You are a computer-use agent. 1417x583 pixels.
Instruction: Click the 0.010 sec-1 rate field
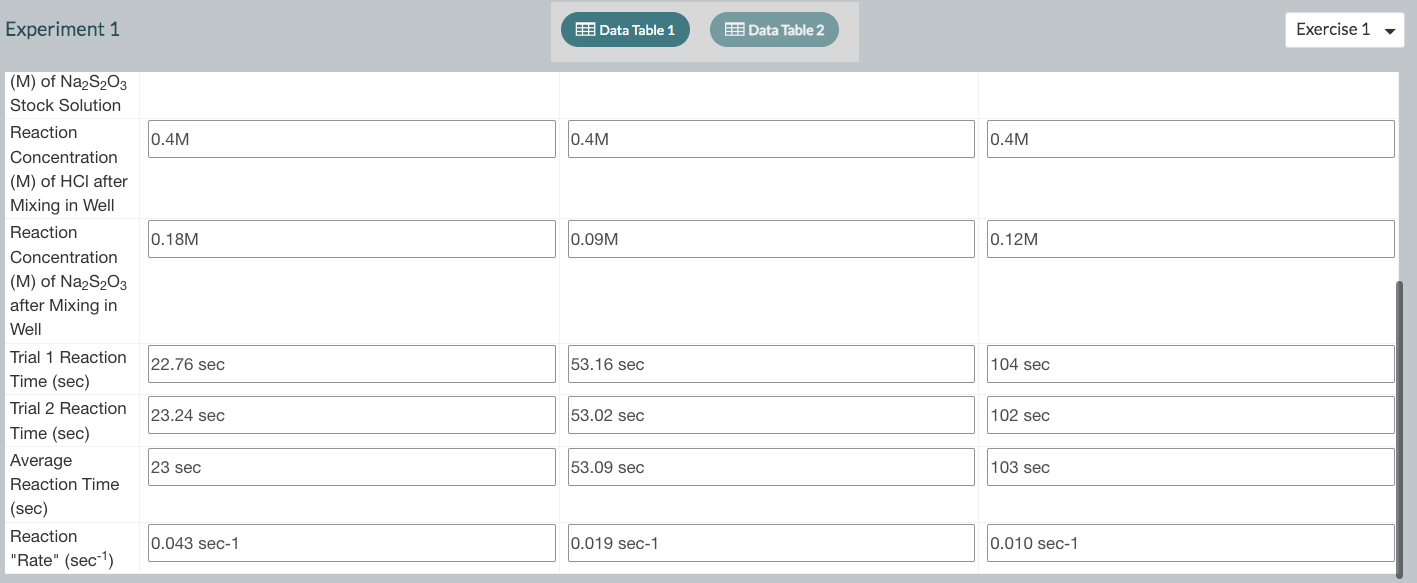point(1189,543)
